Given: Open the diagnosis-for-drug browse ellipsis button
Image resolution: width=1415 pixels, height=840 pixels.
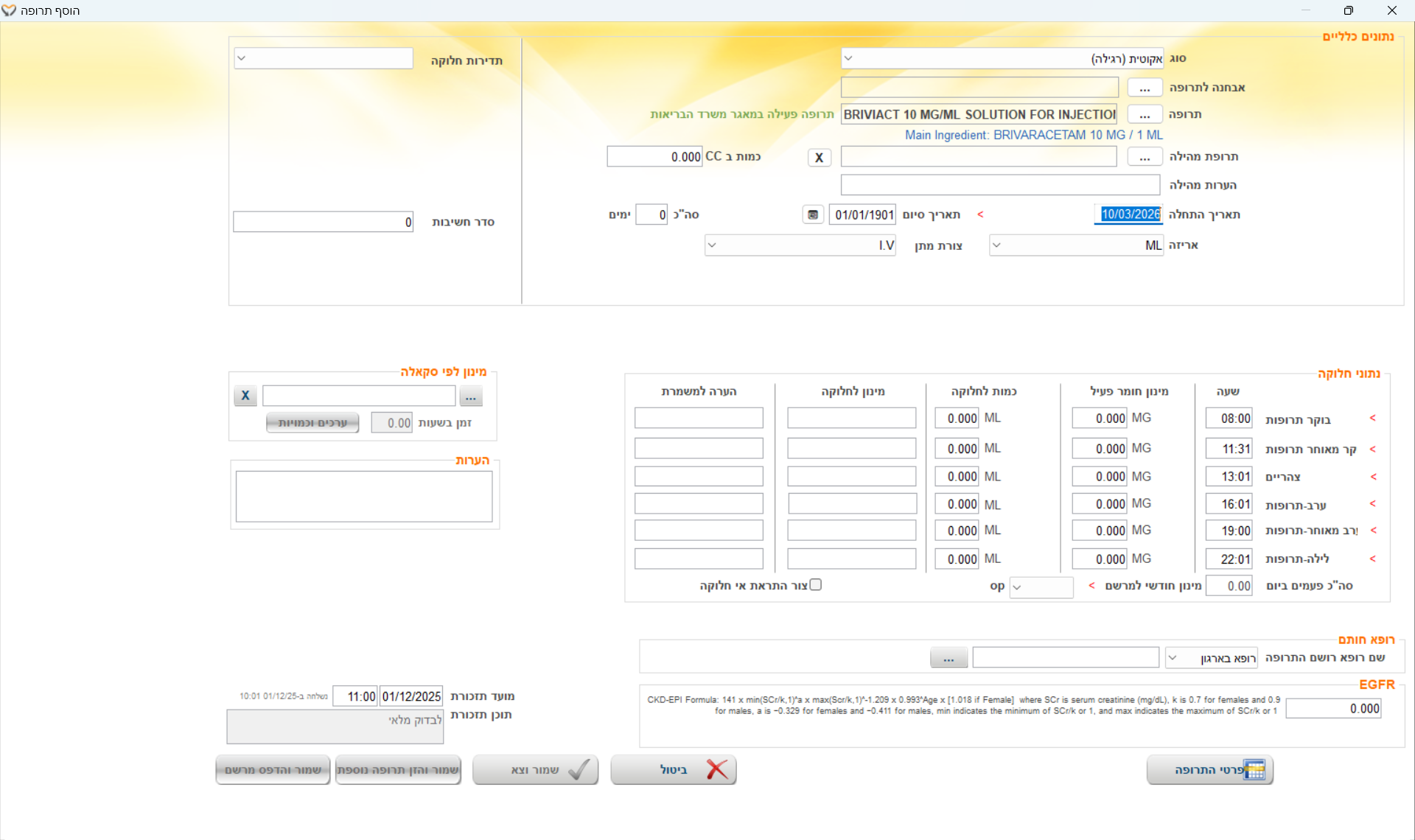Looking at the screenshot, I should [1144, 88].
